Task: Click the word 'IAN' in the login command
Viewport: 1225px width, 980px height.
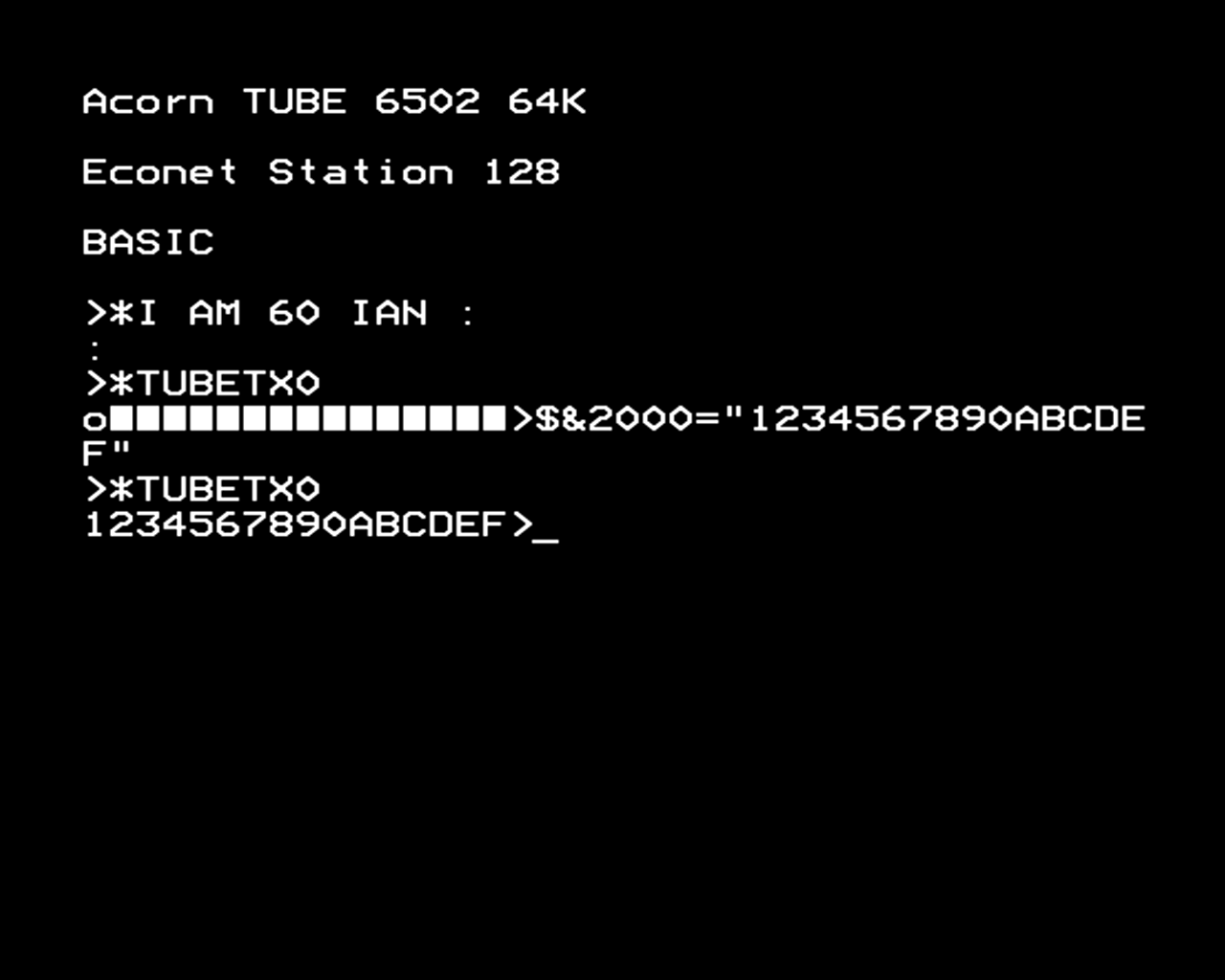Action: [389, 312]
